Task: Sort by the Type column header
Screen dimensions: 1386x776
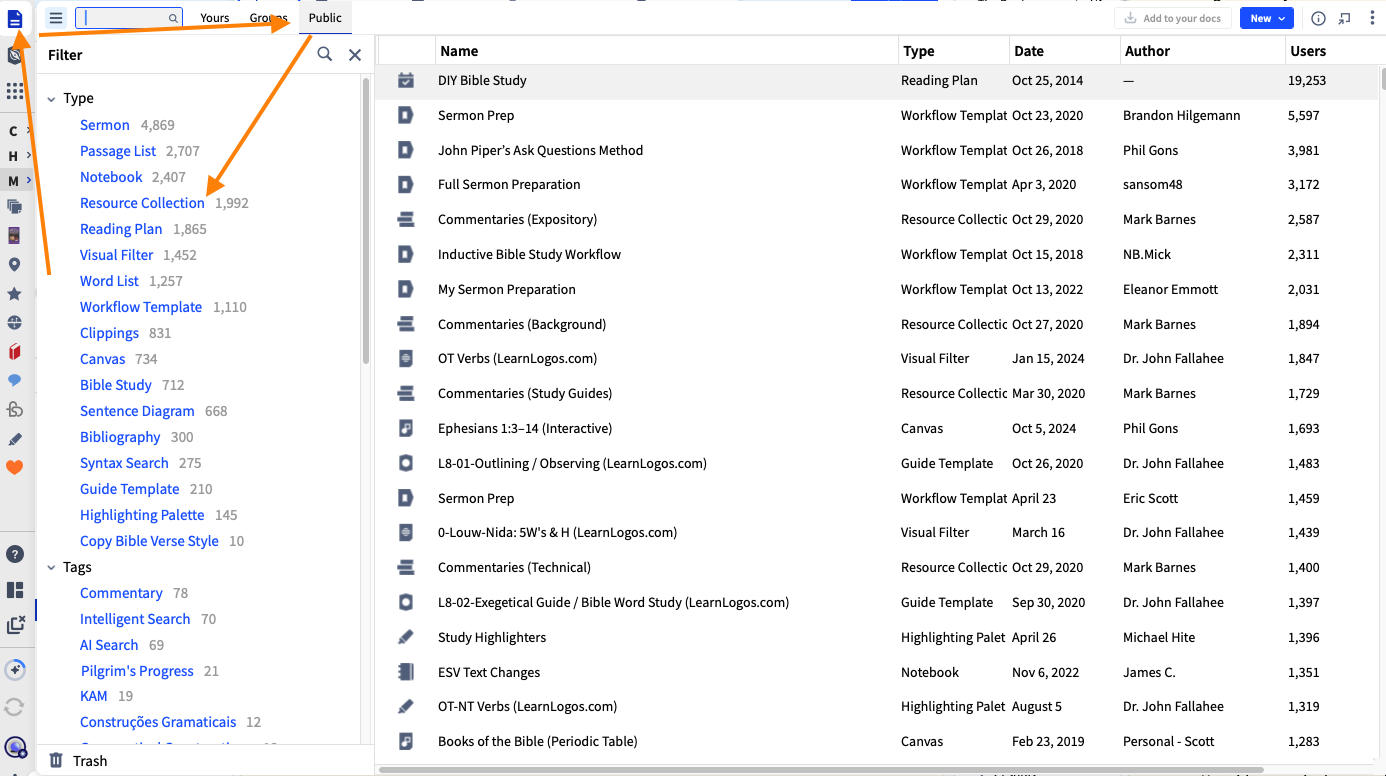Action: [954, 51]
